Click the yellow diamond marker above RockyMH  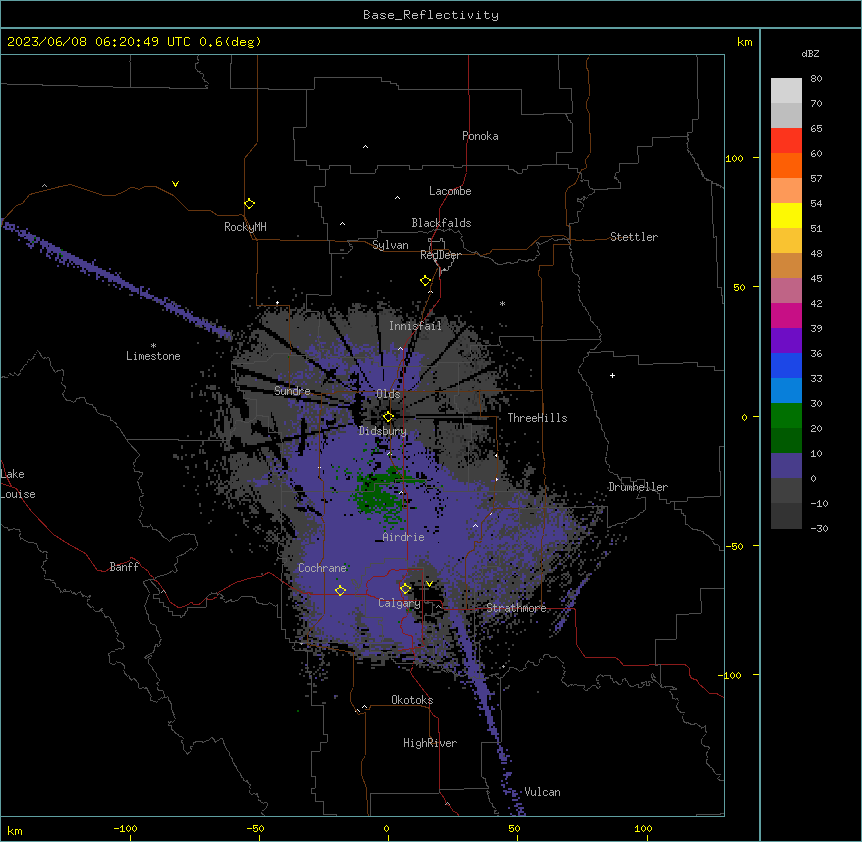point(249,204)
